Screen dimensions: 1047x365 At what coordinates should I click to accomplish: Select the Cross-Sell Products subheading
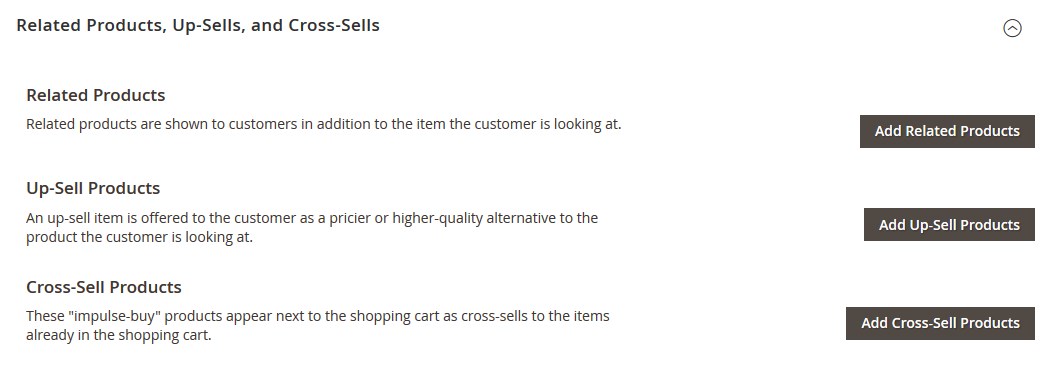103,287
